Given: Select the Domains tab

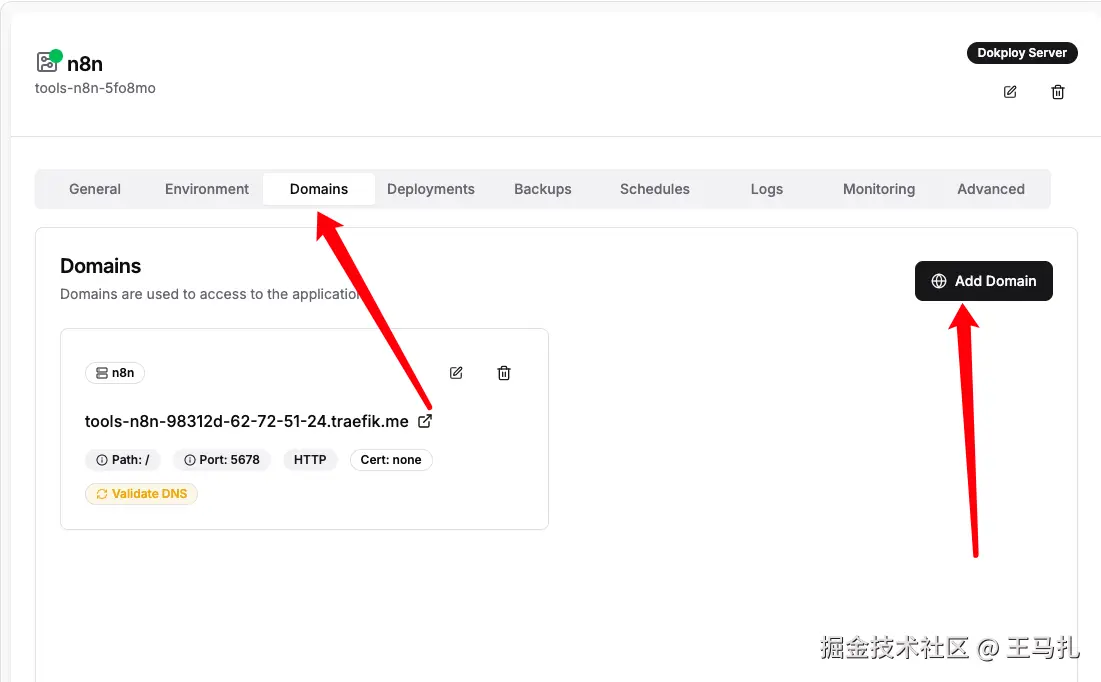Looking at the screenshot, I should [x=319, y=189].
